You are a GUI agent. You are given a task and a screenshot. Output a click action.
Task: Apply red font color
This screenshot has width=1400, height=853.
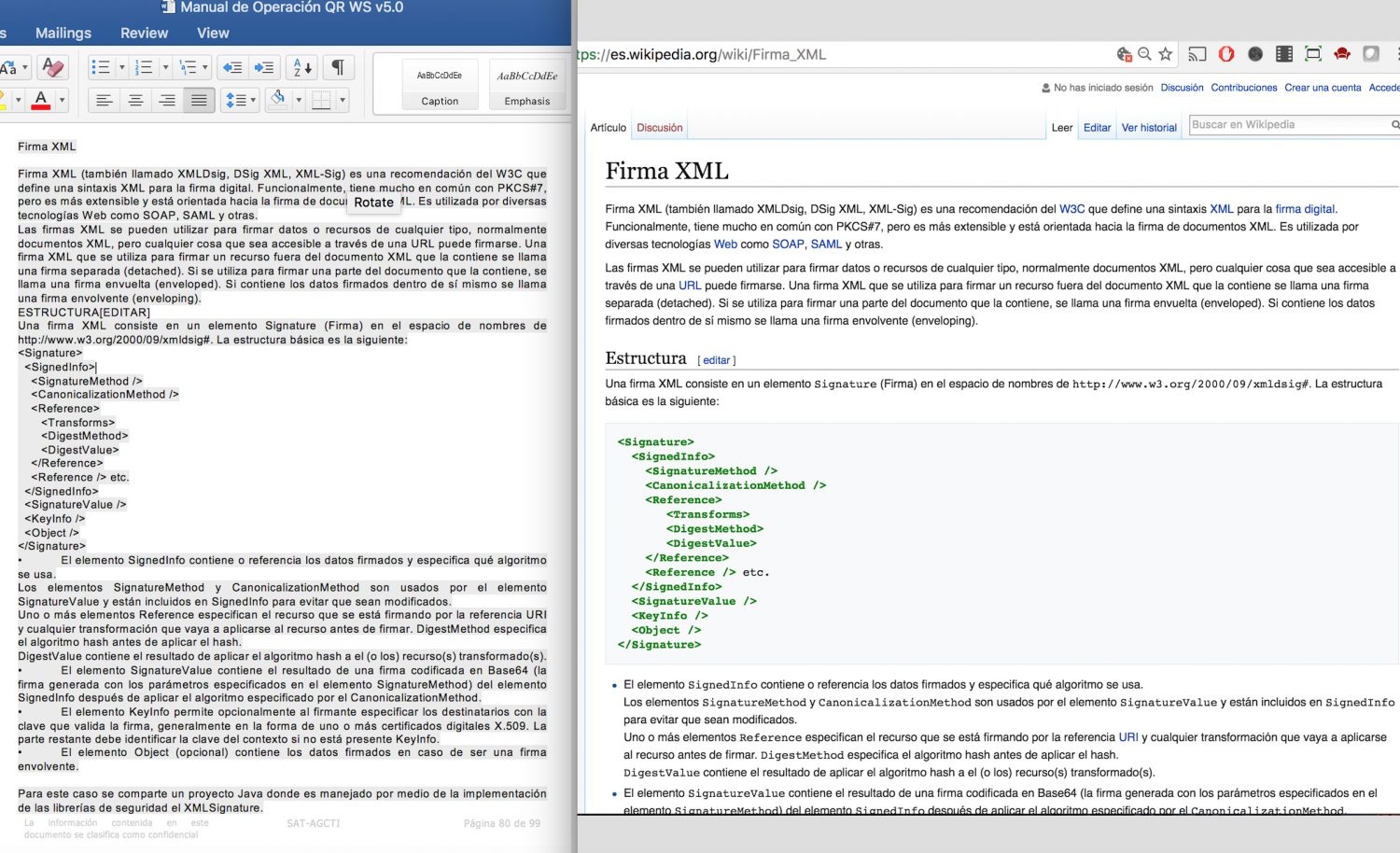click(x=40, y=100)
